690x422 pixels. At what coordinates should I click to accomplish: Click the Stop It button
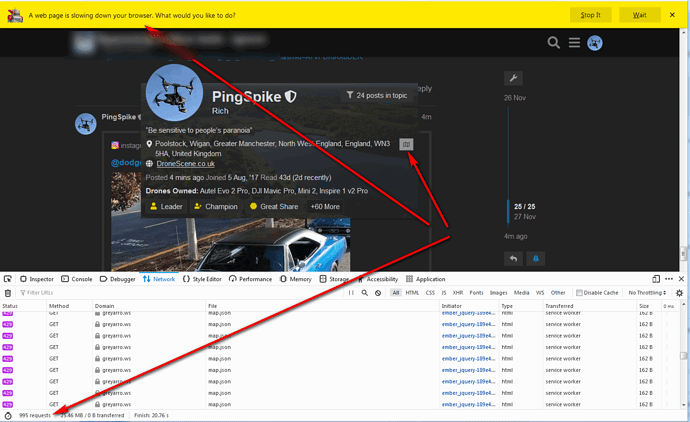click(591, 15)
